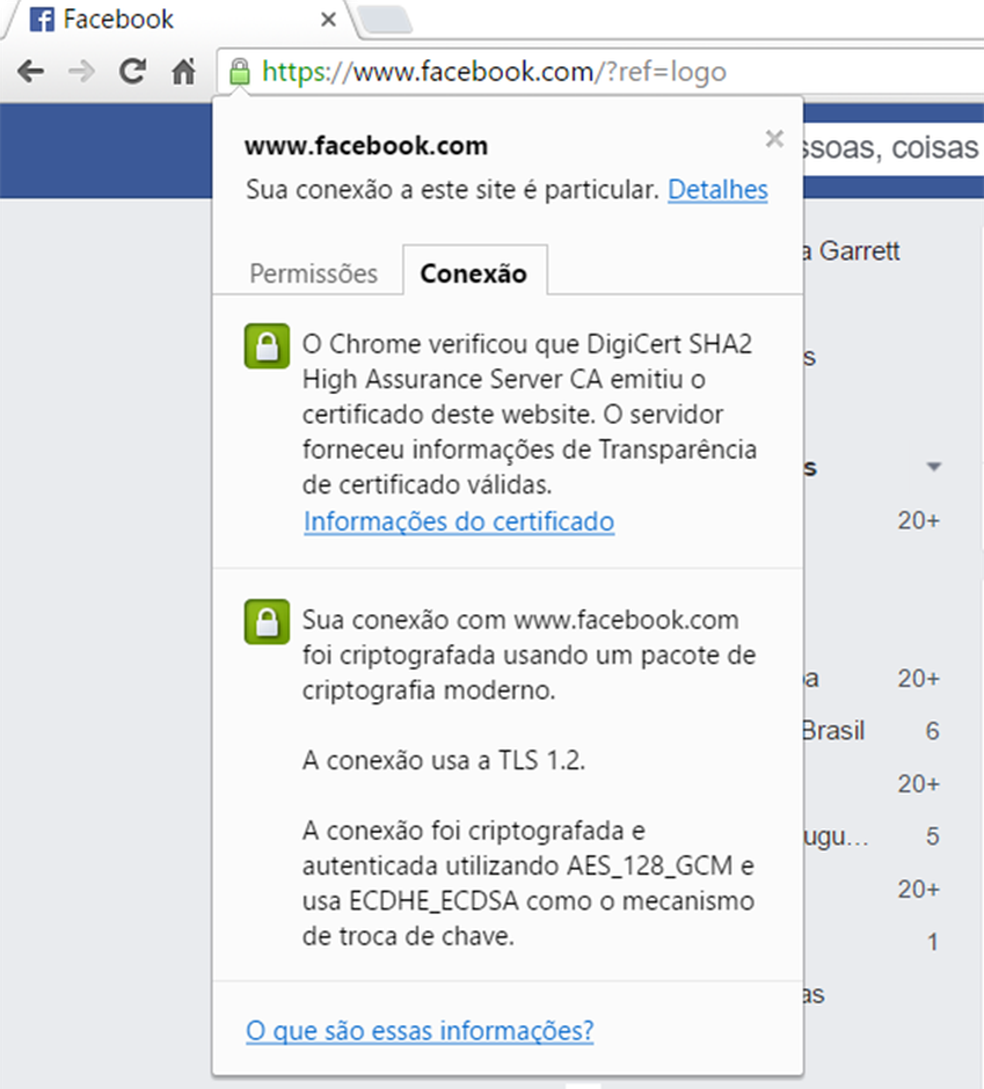This screenshot has height=1089, width=984.
Task: Close the site security popup
Action: (x=774, y=139)
